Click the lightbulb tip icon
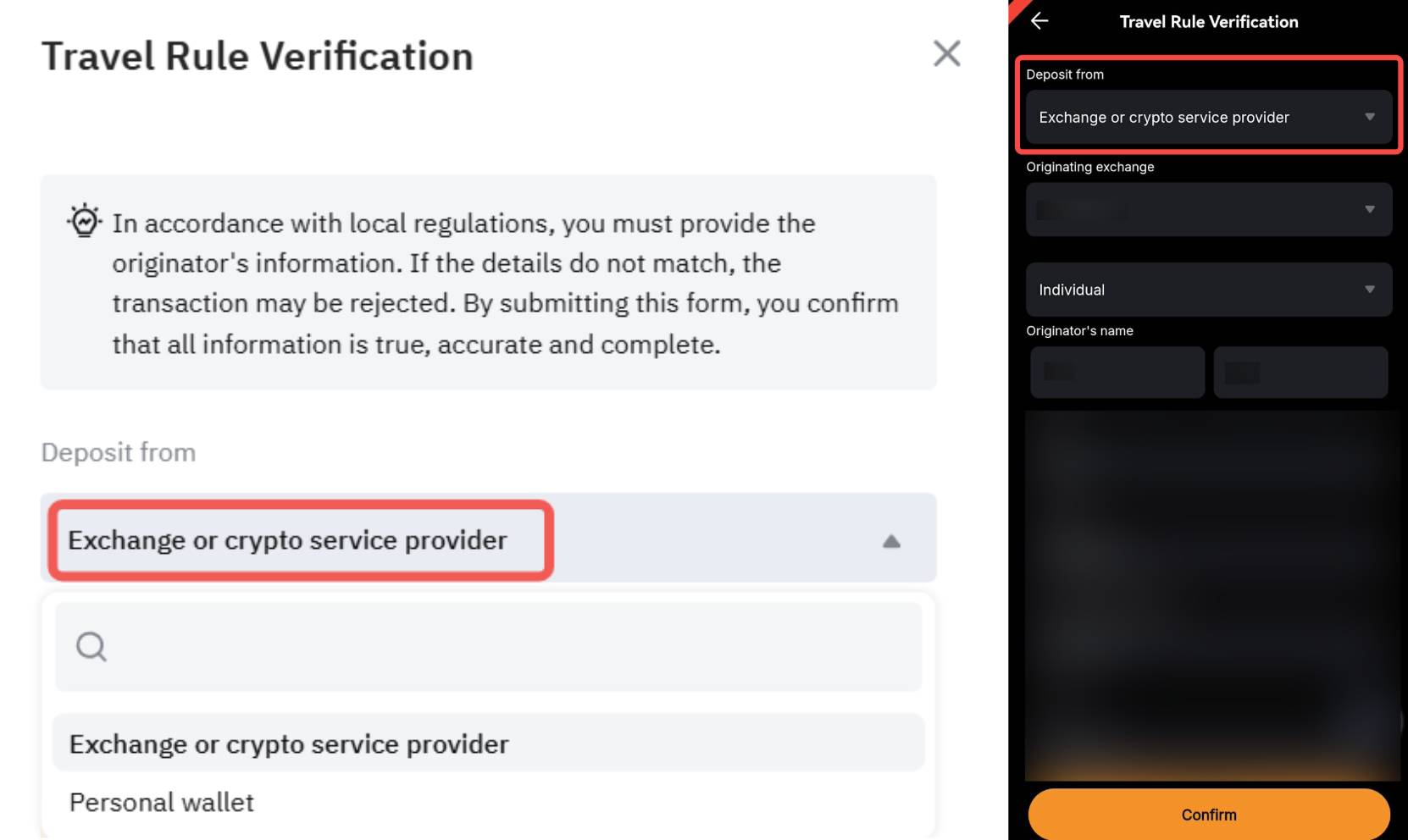This screenshot has width=1408, height=840. 84,221
